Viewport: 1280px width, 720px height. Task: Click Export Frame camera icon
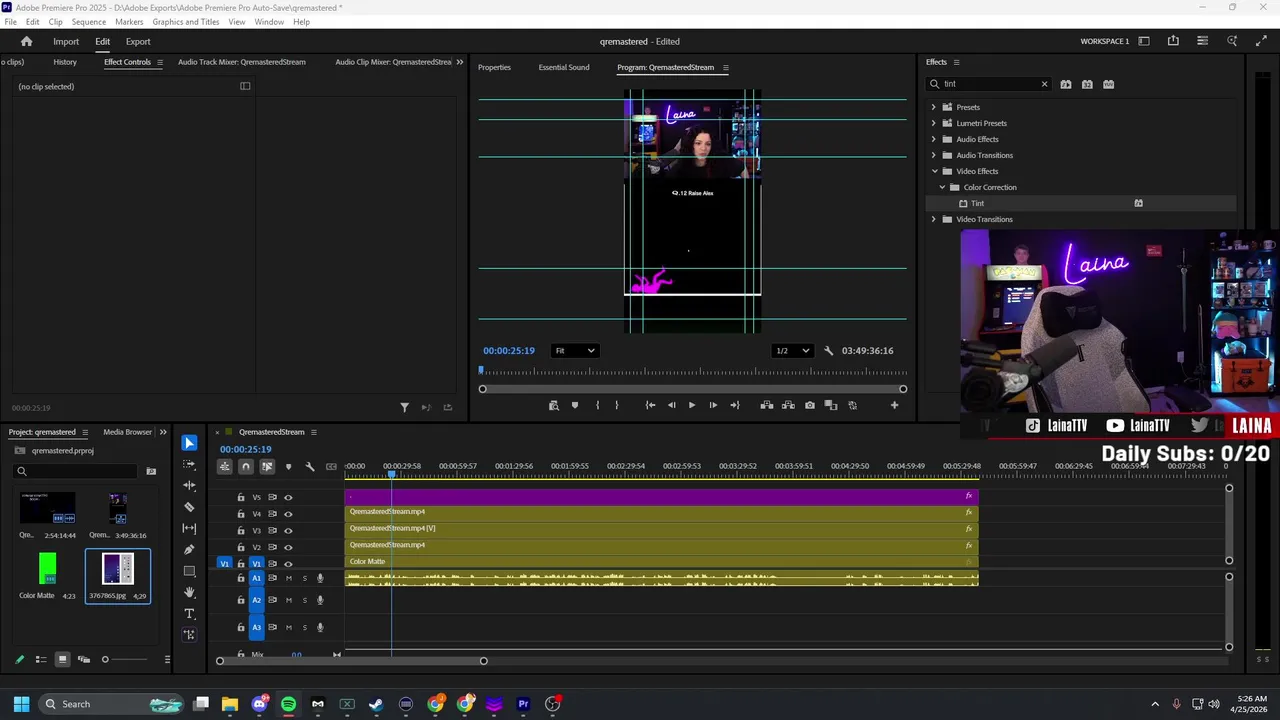(x=809, y=405)
